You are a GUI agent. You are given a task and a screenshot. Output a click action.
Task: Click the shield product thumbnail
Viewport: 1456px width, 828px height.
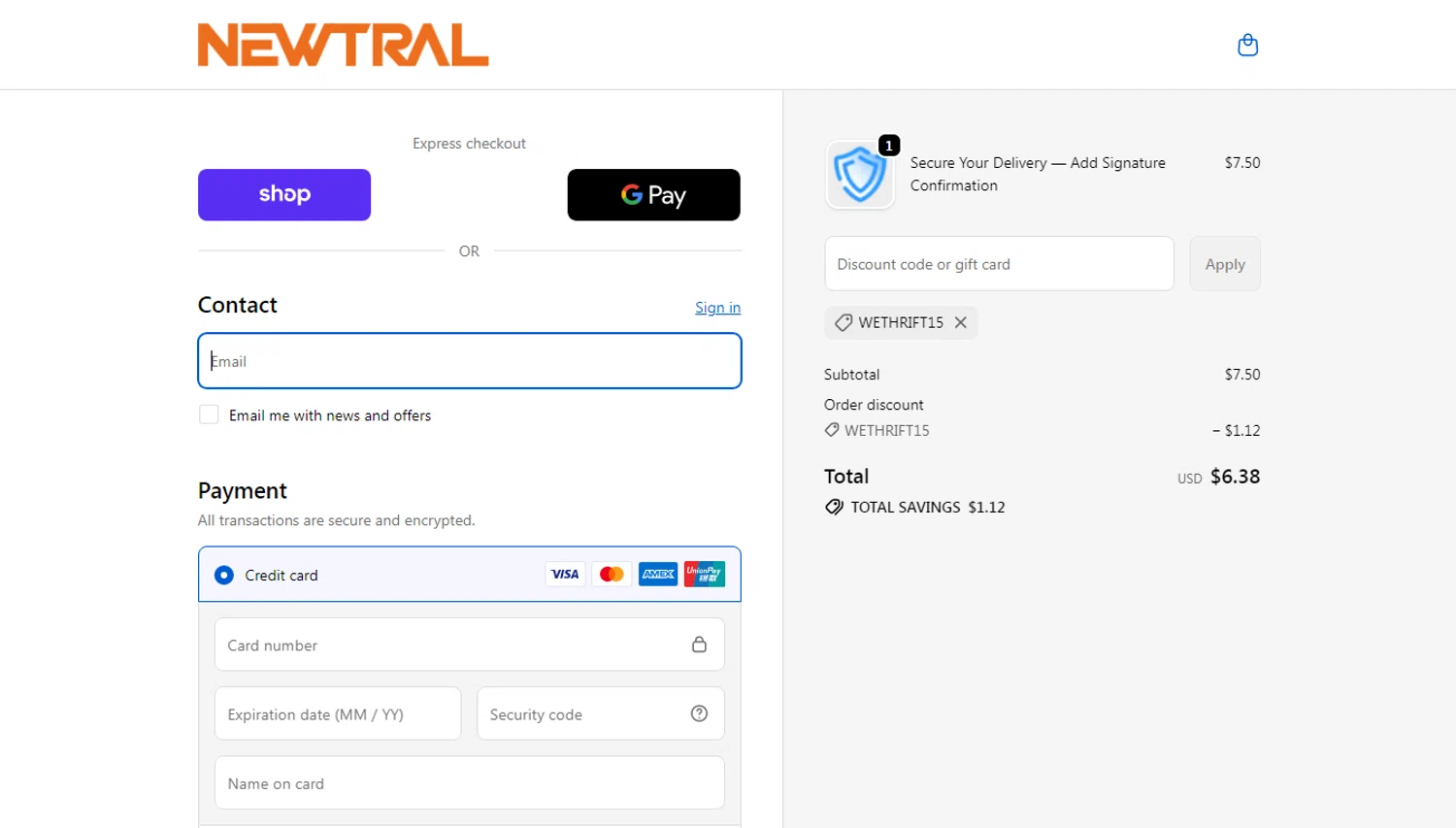click(859, 175)
